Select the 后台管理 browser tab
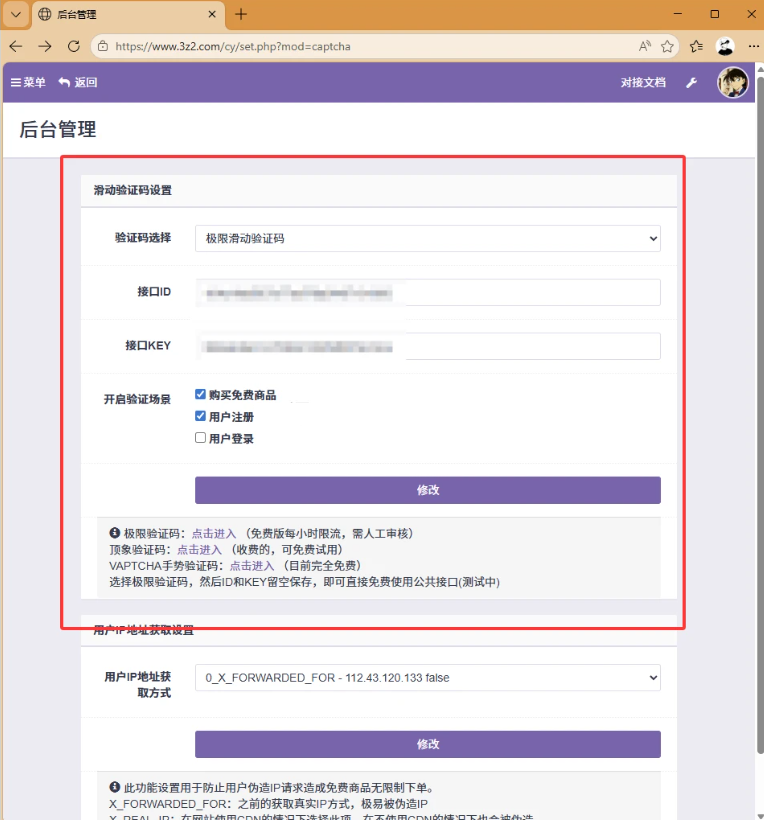Screen dimensions: 764x820 [x=129, y=15]
